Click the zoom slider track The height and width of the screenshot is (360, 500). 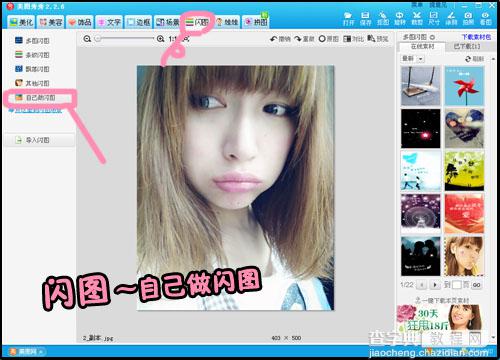[124, 39]
